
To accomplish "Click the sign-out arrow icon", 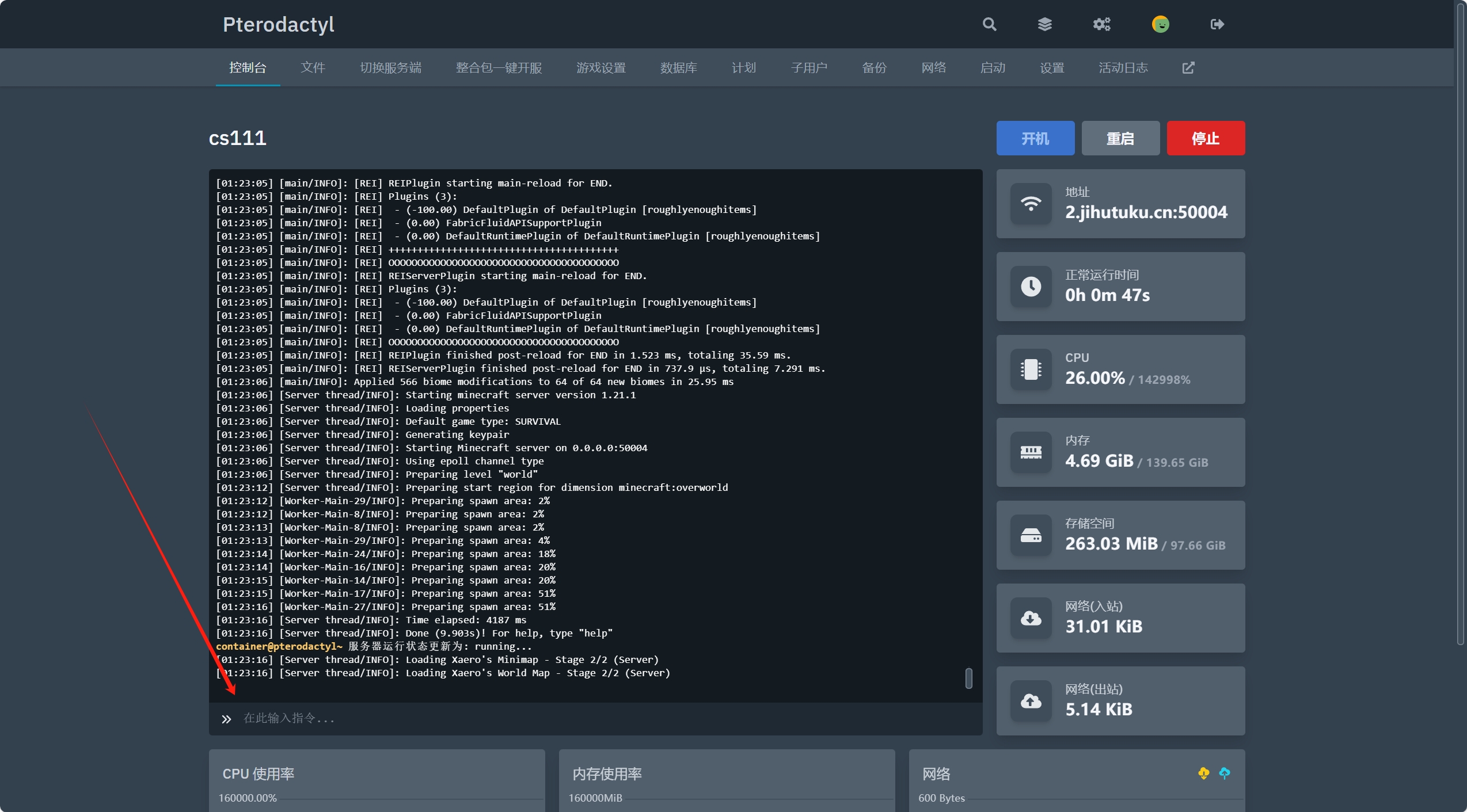I will click(1217, 24).
